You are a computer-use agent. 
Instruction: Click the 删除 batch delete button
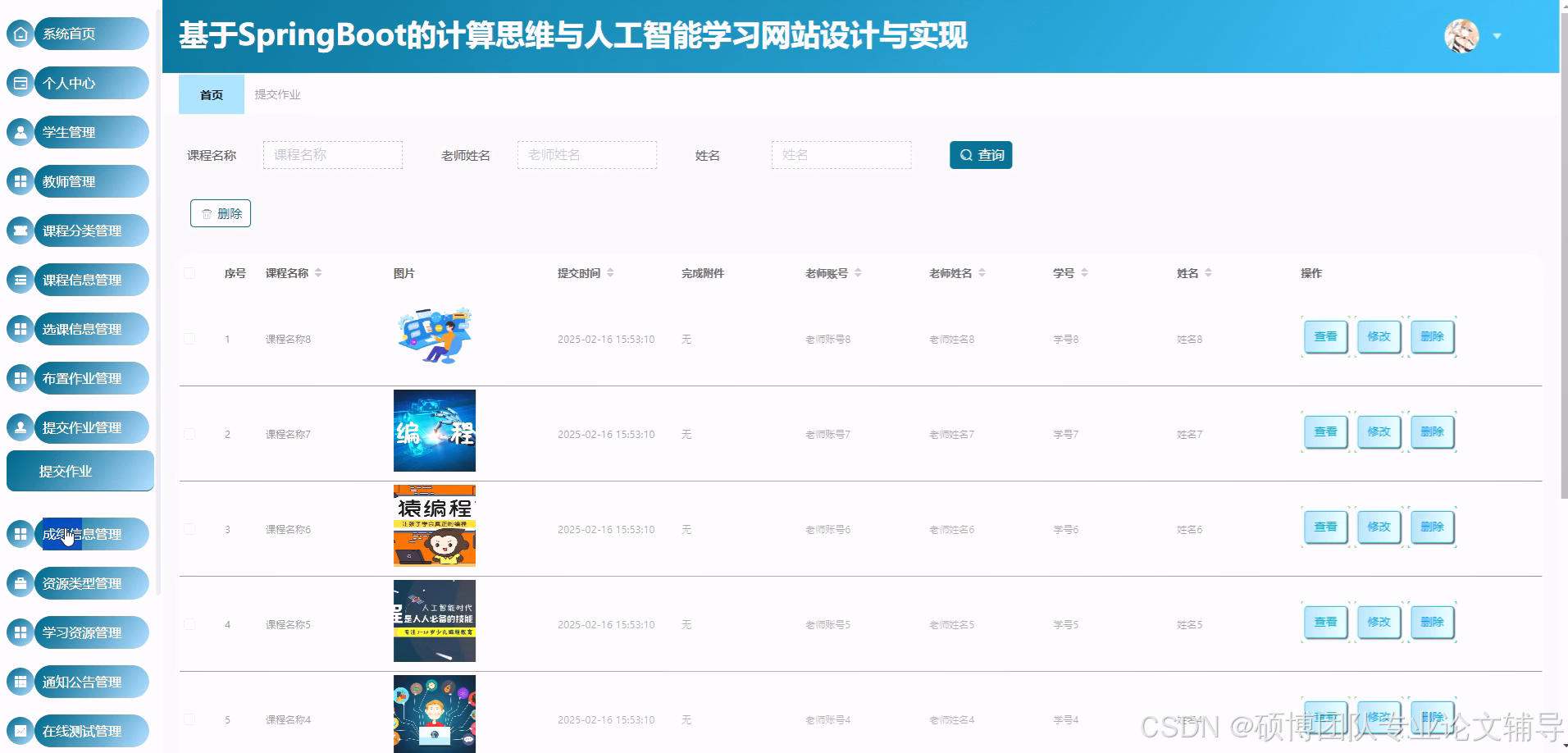pyautogui.click(x=221, y=213)
